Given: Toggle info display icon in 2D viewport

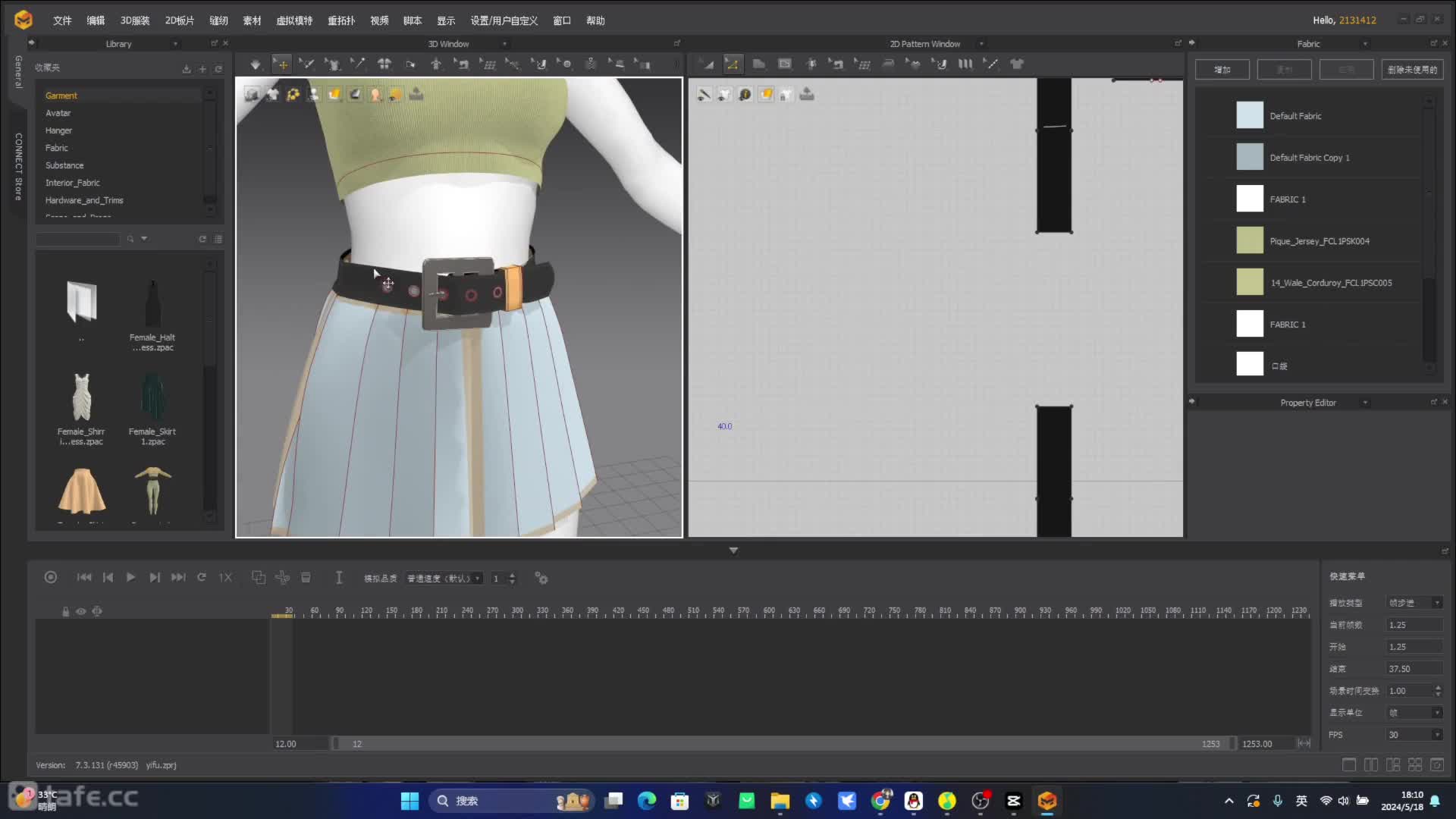Looking at the screenshot, I should click(745, 95).
